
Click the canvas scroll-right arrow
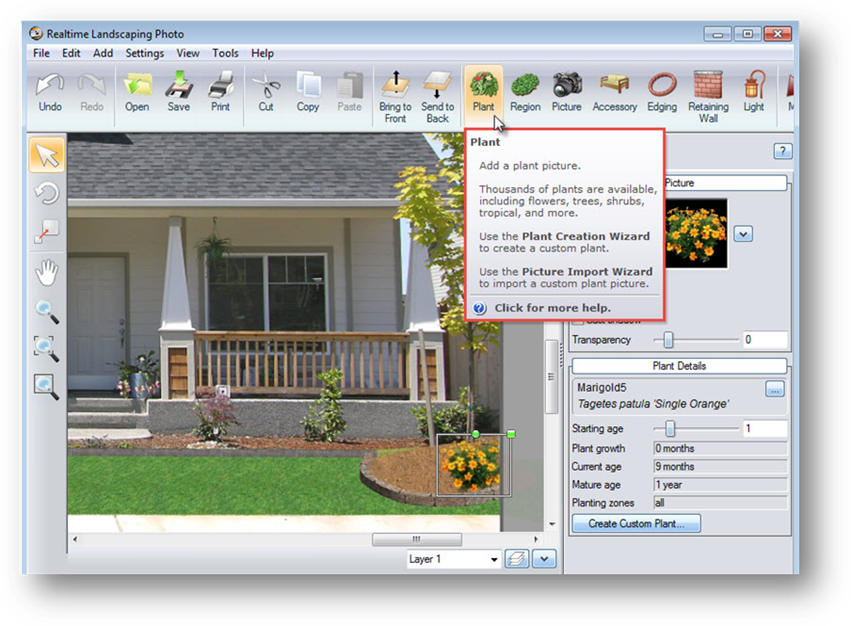(x=536, y=539)
